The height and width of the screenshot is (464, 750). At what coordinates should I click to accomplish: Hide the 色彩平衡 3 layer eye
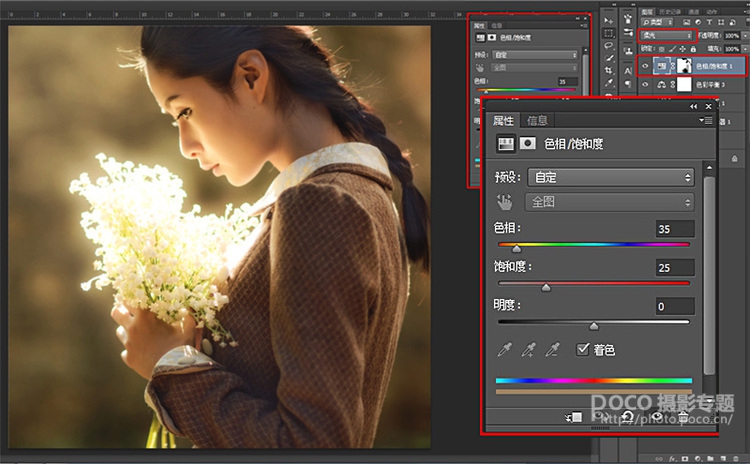[645, 84]
